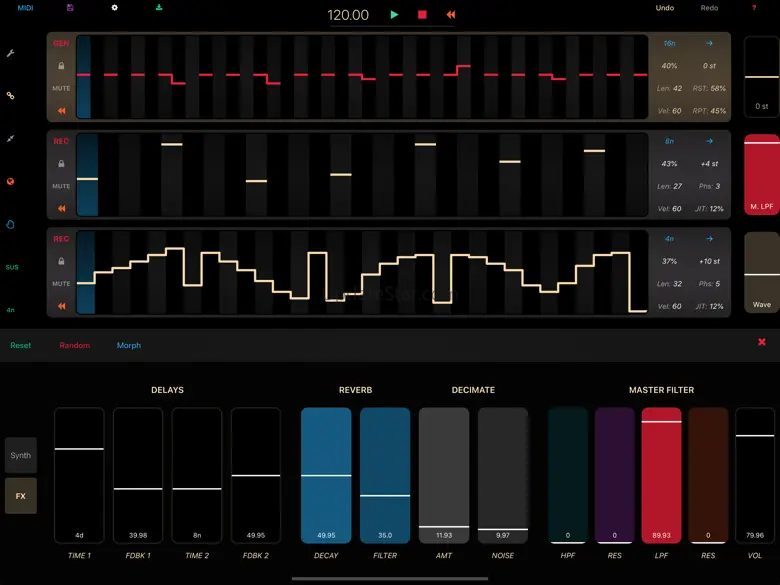The image size is (780, 585).
Task: Open the 8n rate selector on second track
Action: click(670, 142)
